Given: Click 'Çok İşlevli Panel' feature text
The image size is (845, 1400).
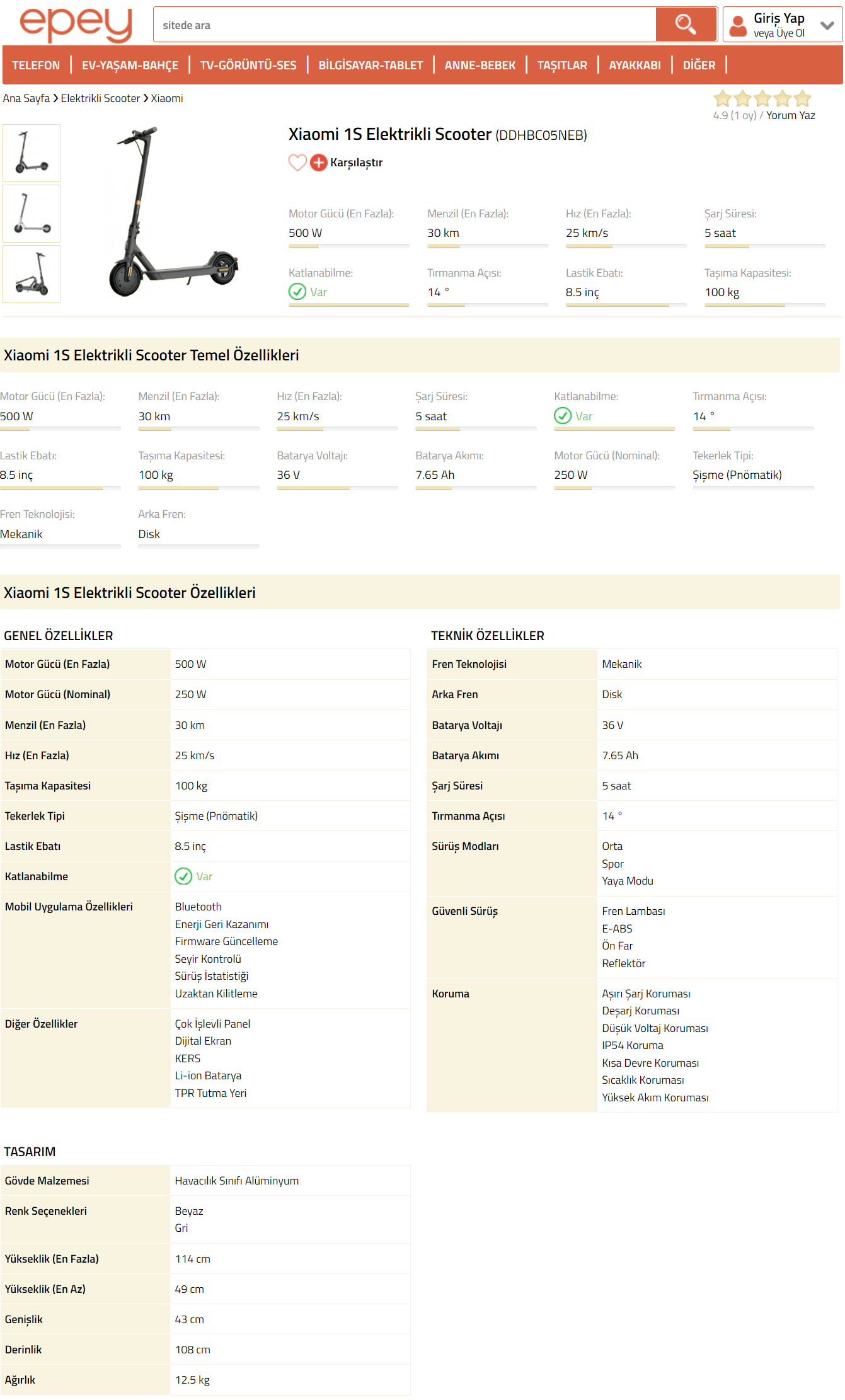Looking at the screenshot, I should pyautogui.click(x=212, y=1024).
